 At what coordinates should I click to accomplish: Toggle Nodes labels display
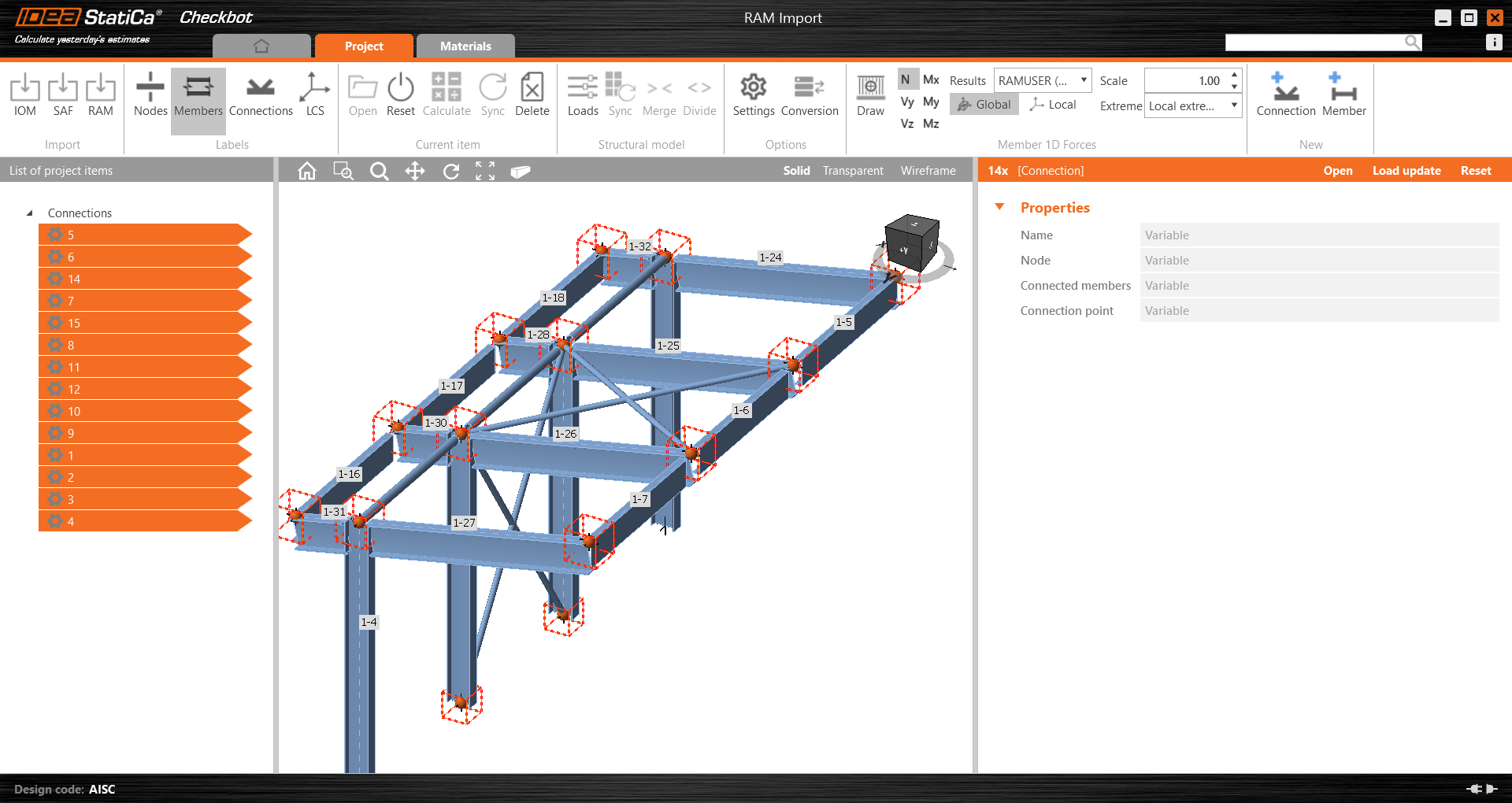[x=150, y=94]
